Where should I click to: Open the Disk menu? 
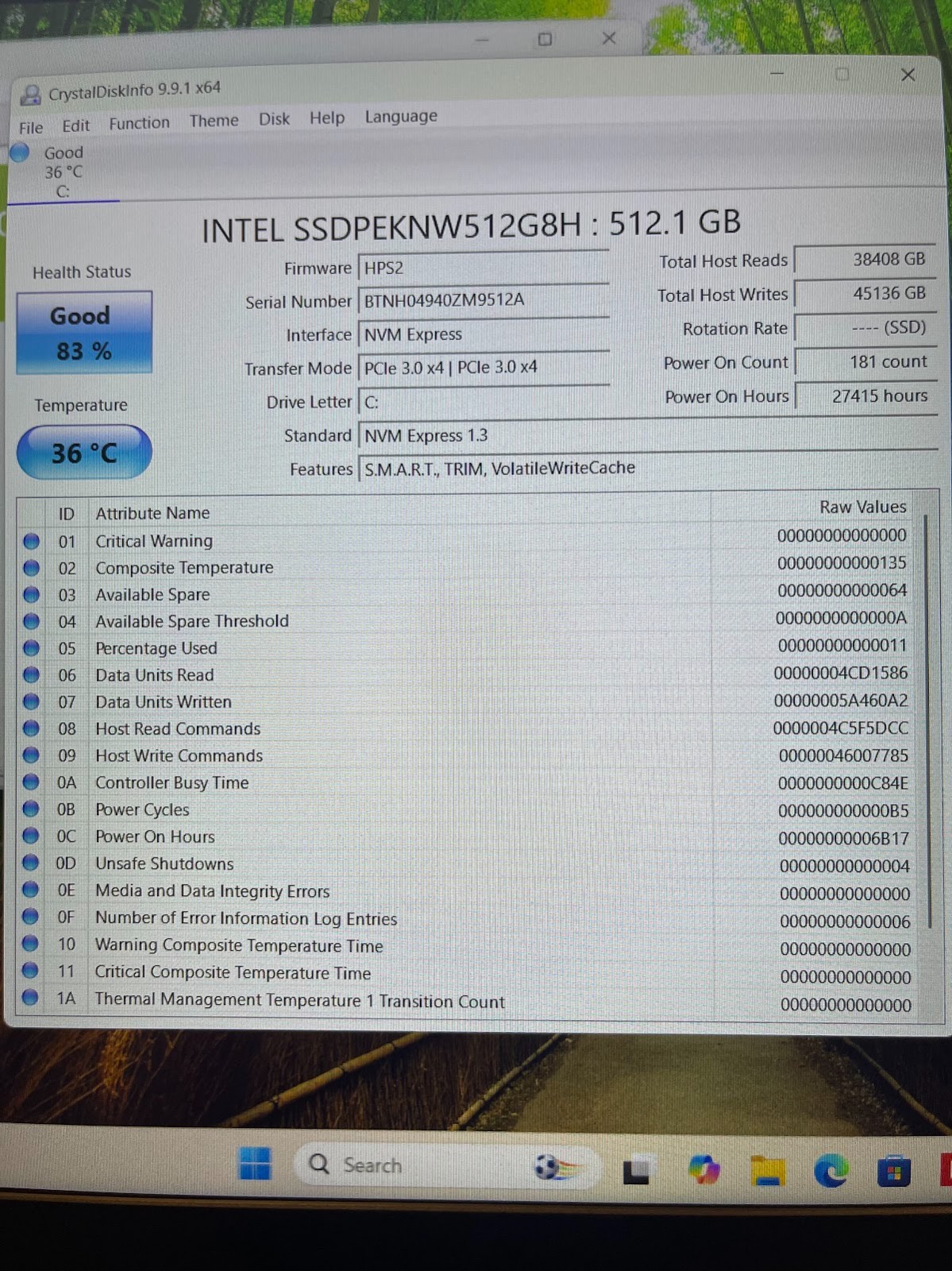point(274,119)
